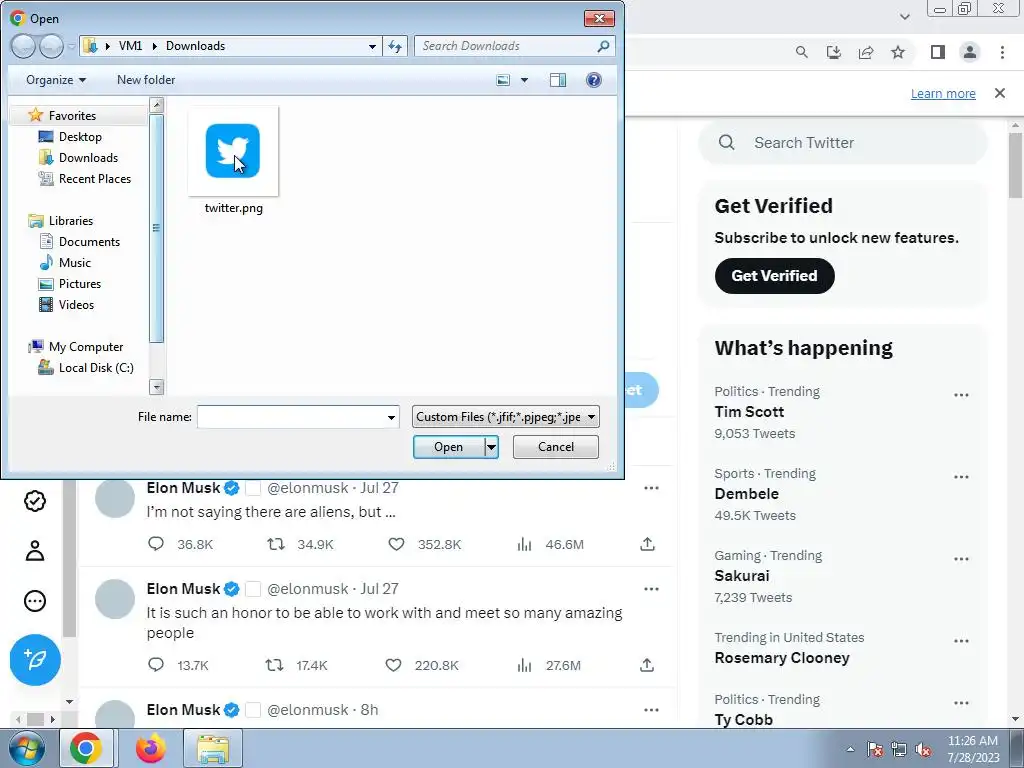The image size is (1024, 768).
Task: Open the Rosemary Clooney trending topic
Action: click(x=782, y=658)
